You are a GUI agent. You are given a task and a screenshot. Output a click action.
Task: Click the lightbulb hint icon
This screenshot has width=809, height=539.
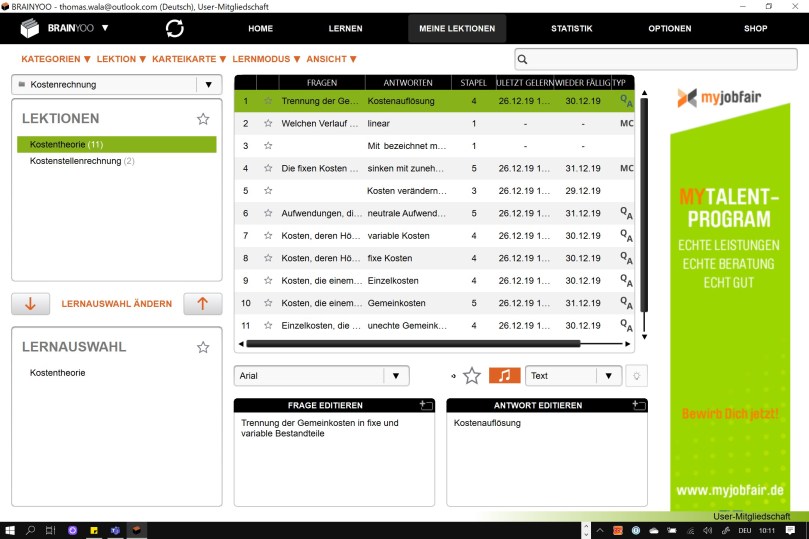[x=638, y=376]
